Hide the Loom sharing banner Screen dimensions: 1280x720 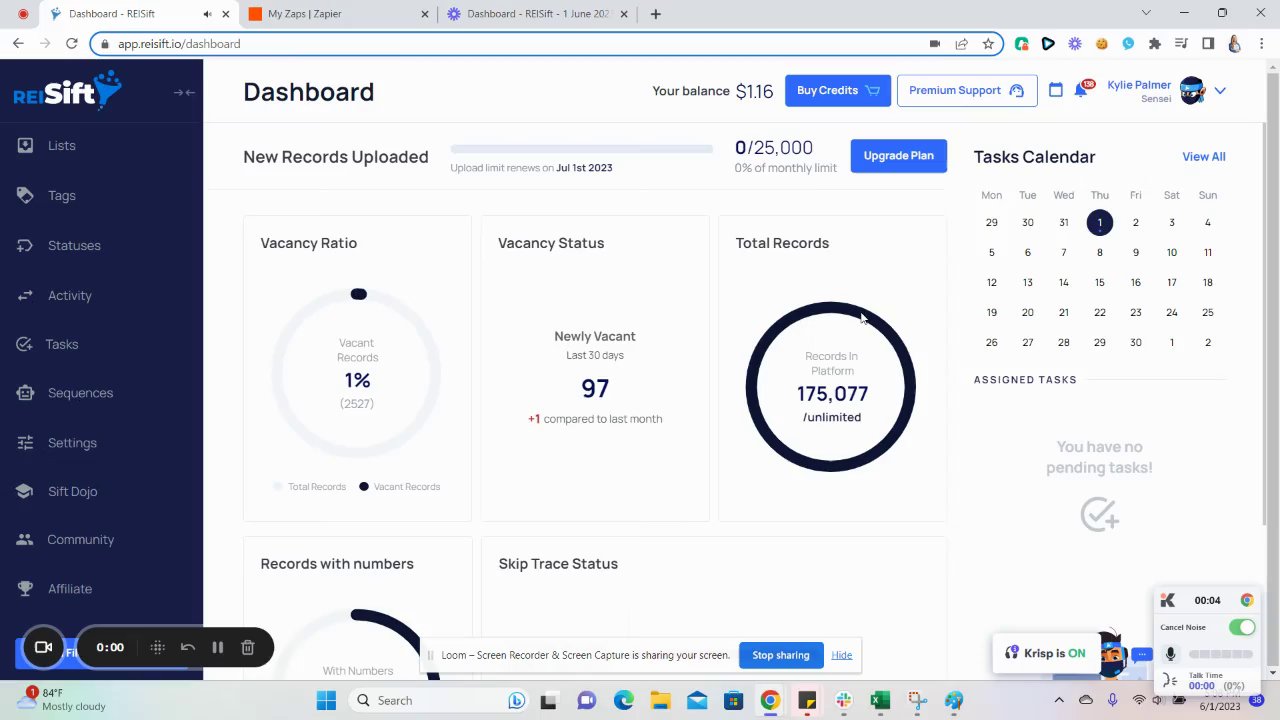(x=842, y=655)
